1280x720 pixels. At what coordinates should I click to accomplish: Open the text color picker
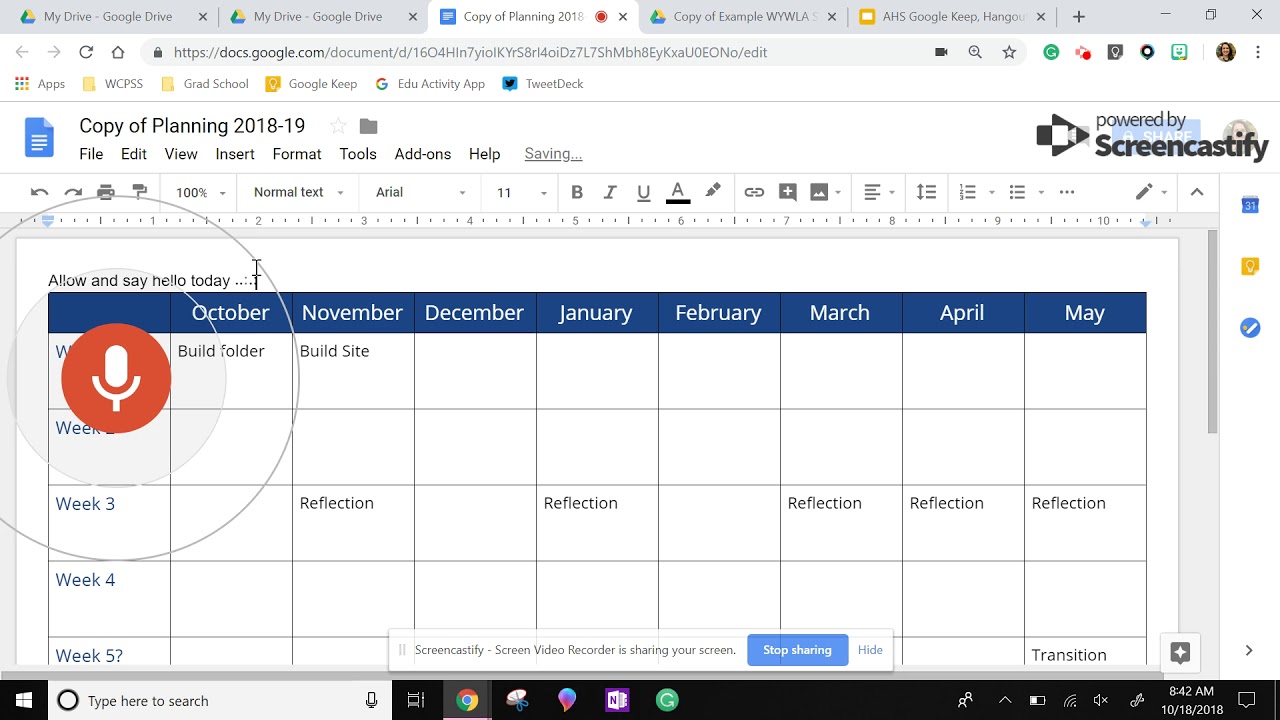tap(678, 192)
